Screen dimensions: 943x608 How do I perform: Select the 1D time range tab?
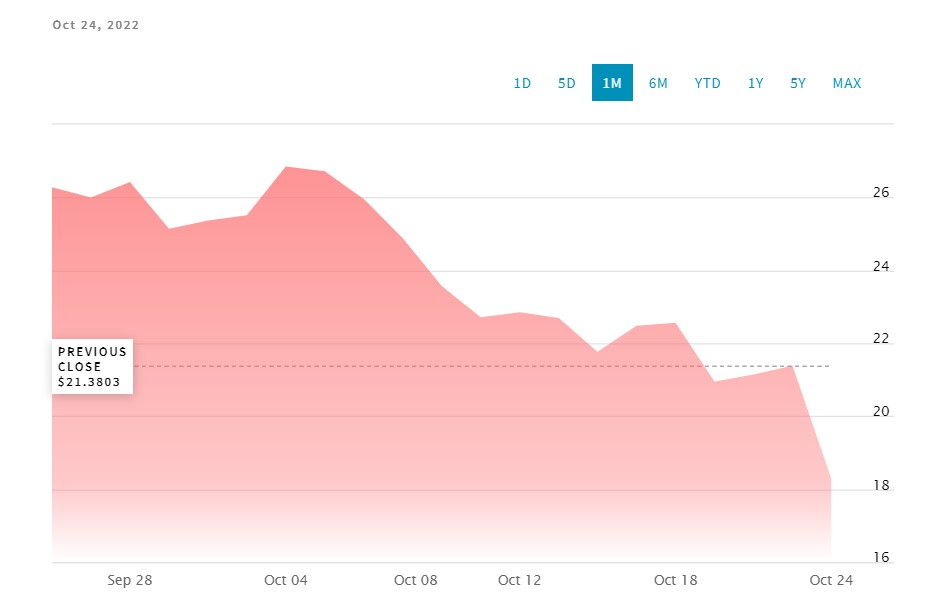pos(522,83)
